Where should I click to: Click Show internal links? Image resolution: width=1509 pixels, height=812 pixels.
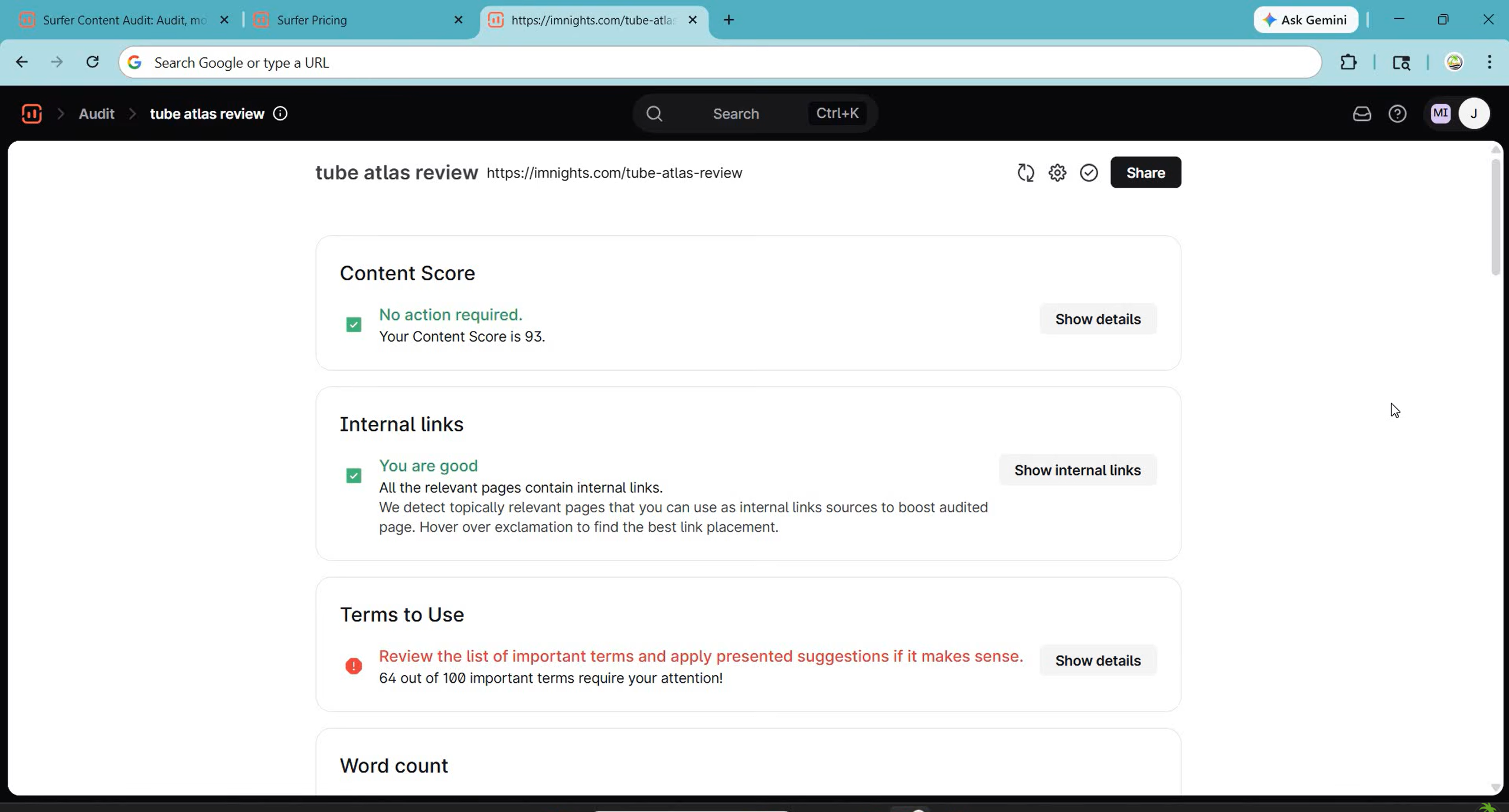pos(1077,470)
